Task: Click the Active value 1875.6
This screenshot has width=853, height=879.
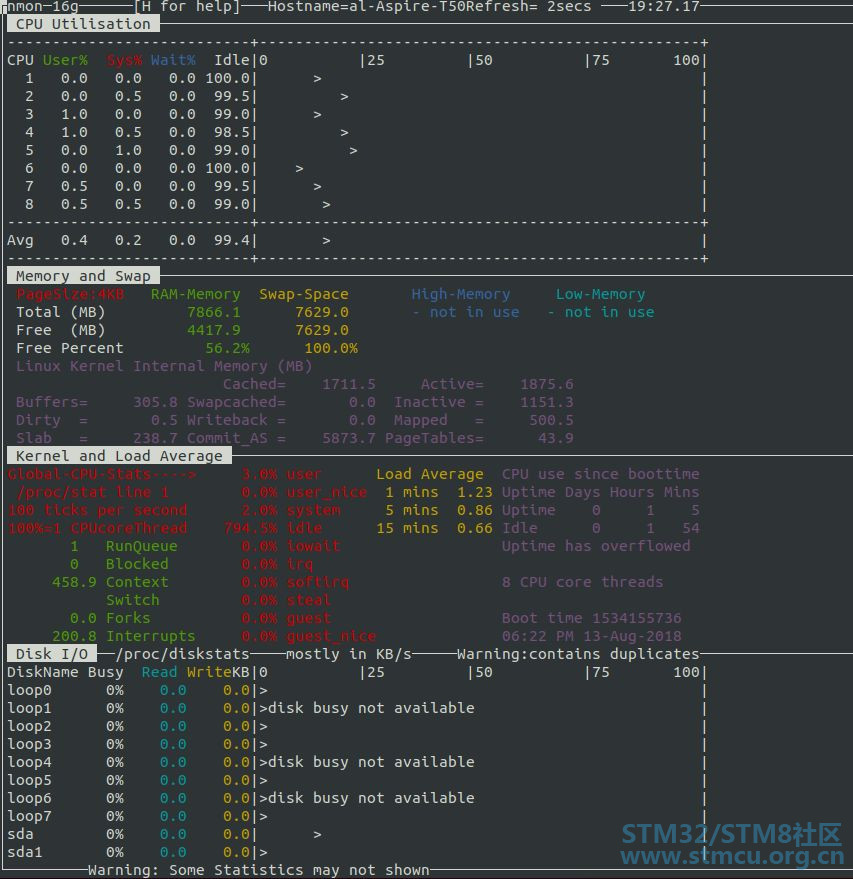Action: coord(546,384)
